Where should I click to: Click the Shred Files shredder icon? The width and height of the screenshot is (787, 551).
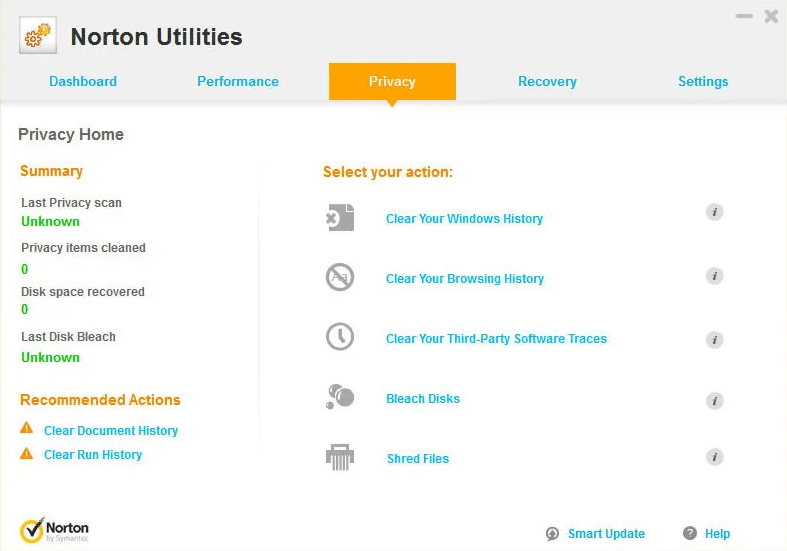pos(340,457)
